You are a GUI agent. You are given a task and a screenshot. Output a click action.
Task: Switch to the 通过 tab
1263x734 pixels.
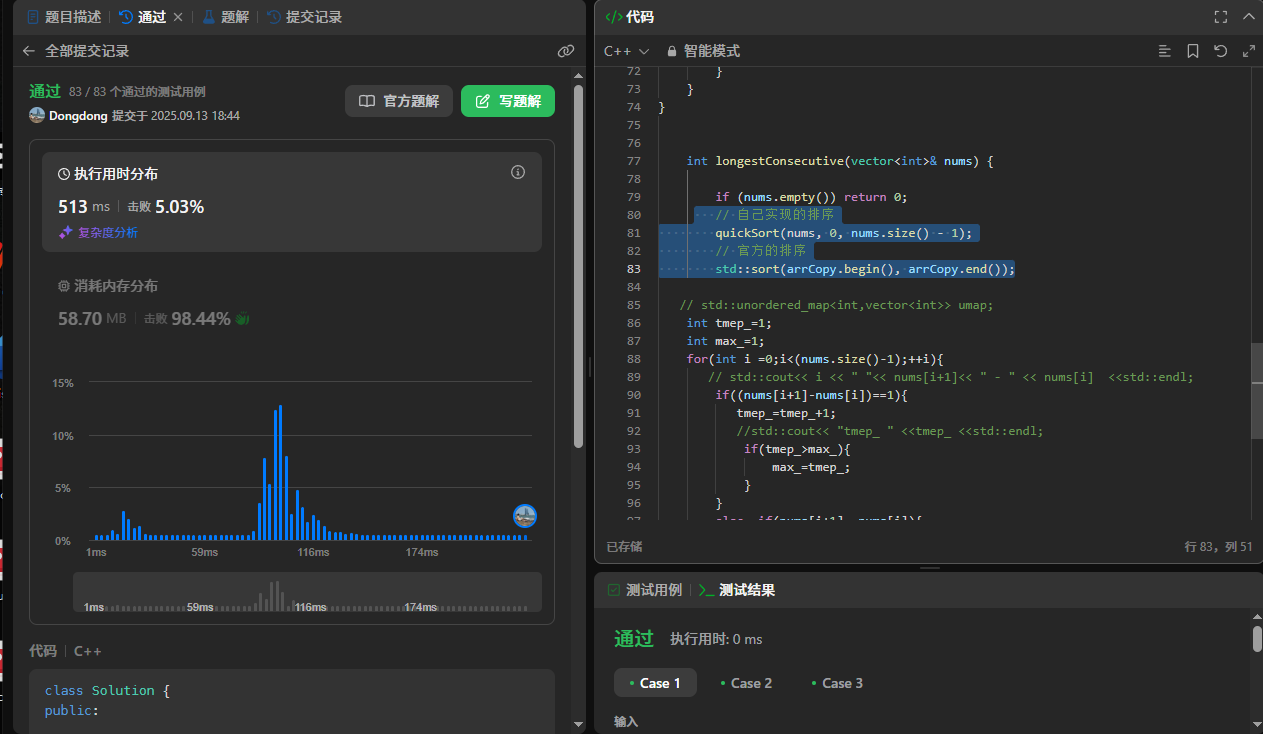[142, 17]
